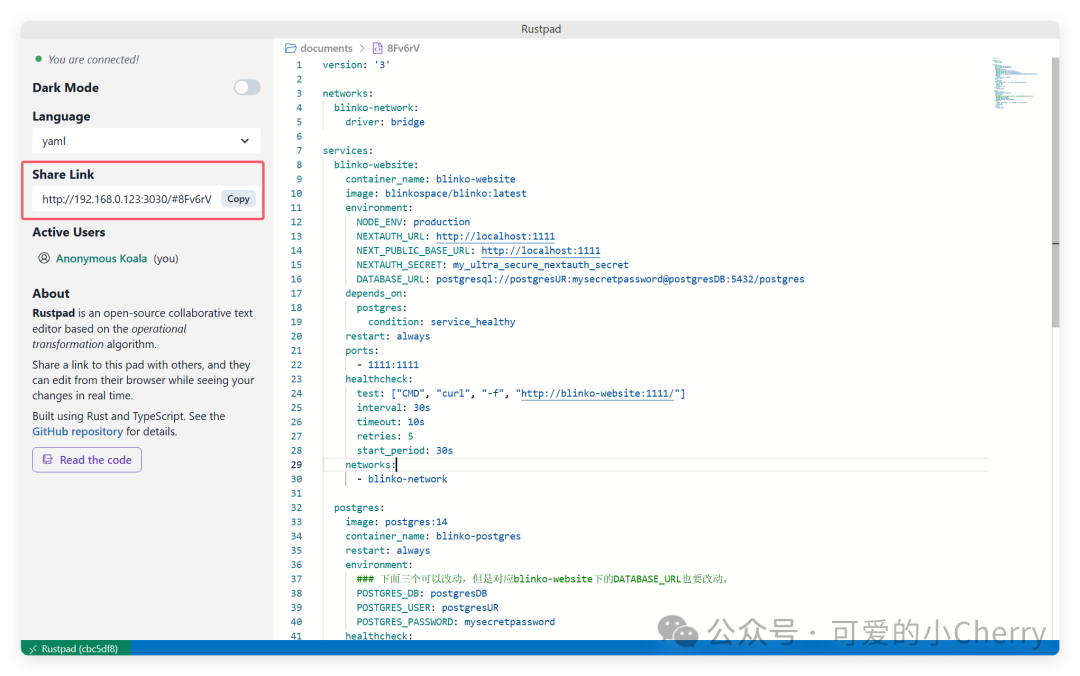Place cursor on version: '3' line
This screenshot has width=1080, height=676.
(x=356, y=65)
